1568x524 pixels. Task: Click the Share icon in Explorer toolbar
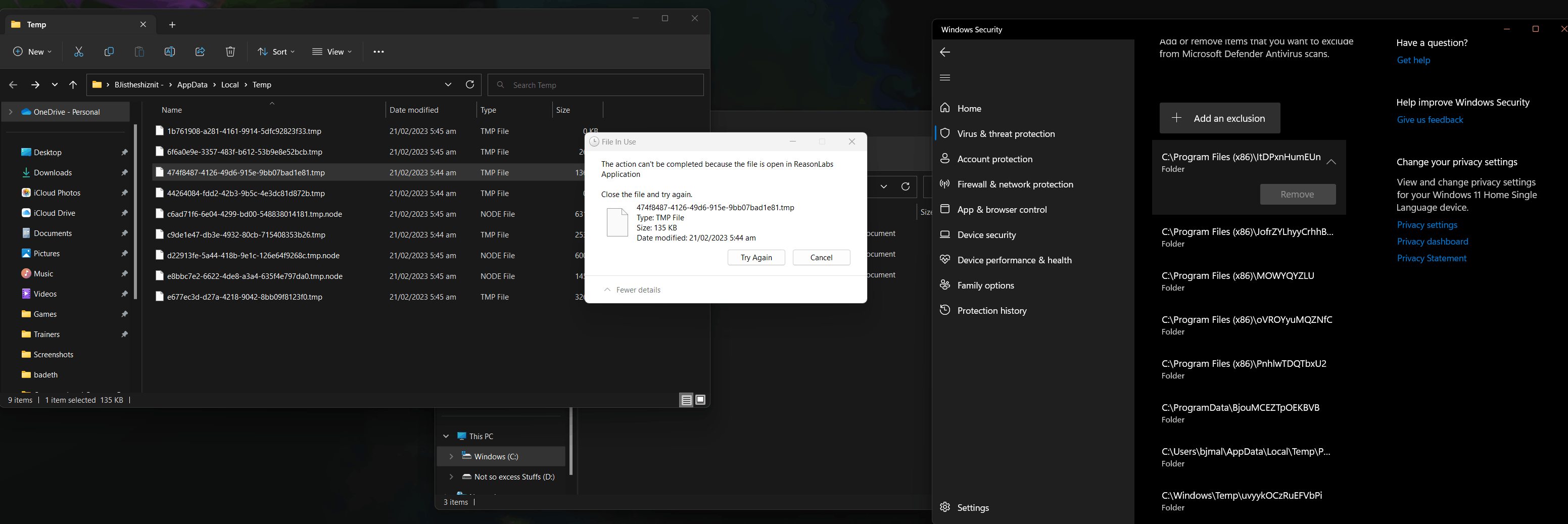click(x=200, y=52)
